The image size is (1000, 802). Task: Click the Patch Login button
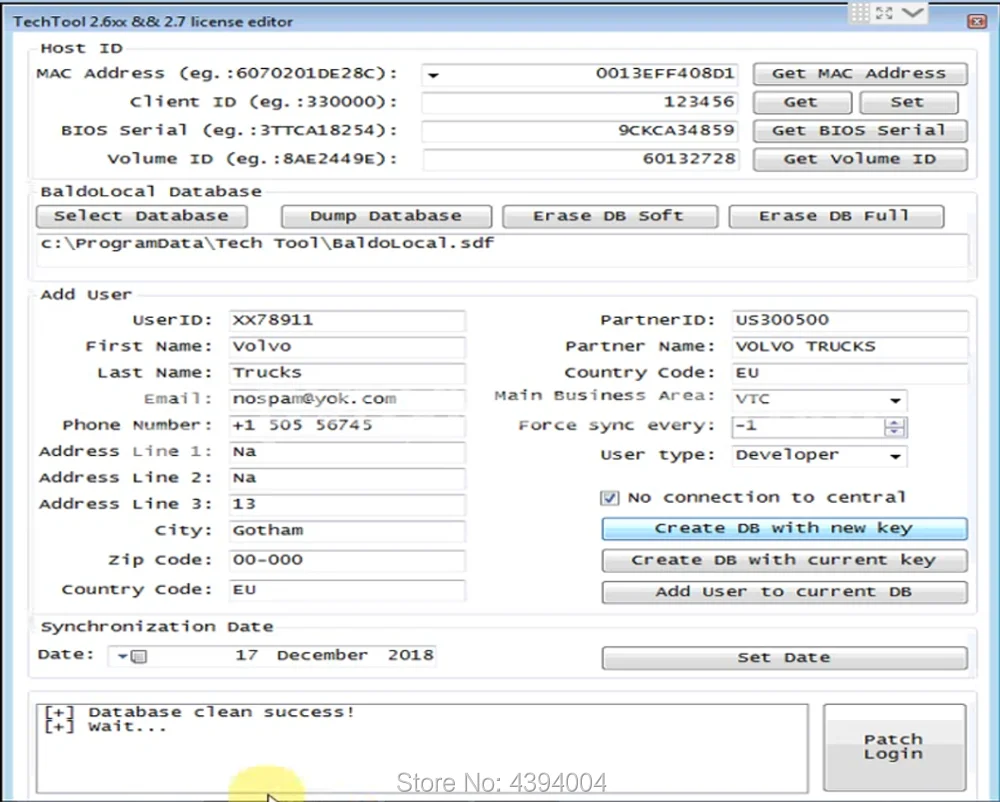pos(894,747)
